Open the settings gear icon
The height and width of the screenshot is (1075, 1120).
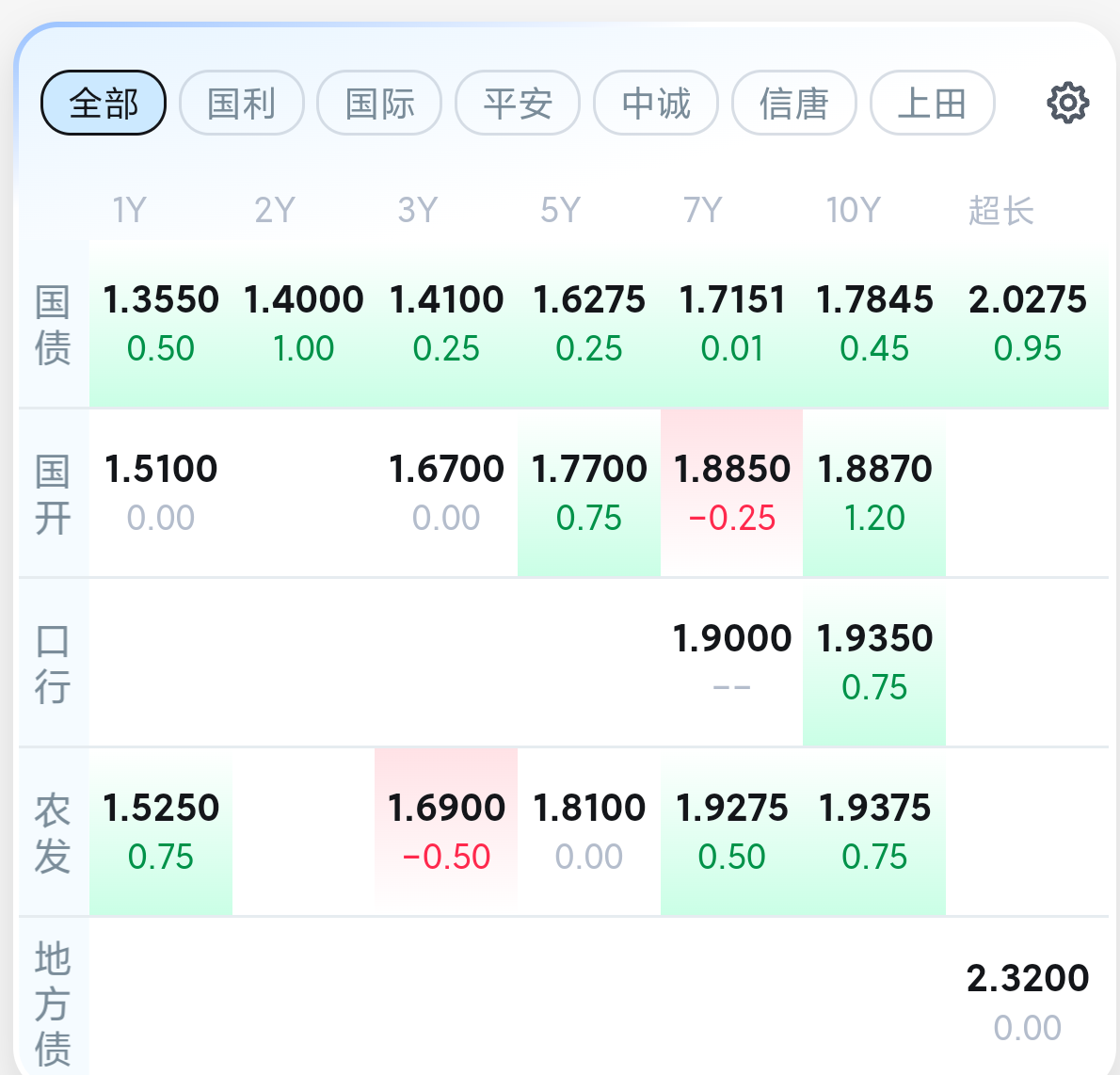1068,103
